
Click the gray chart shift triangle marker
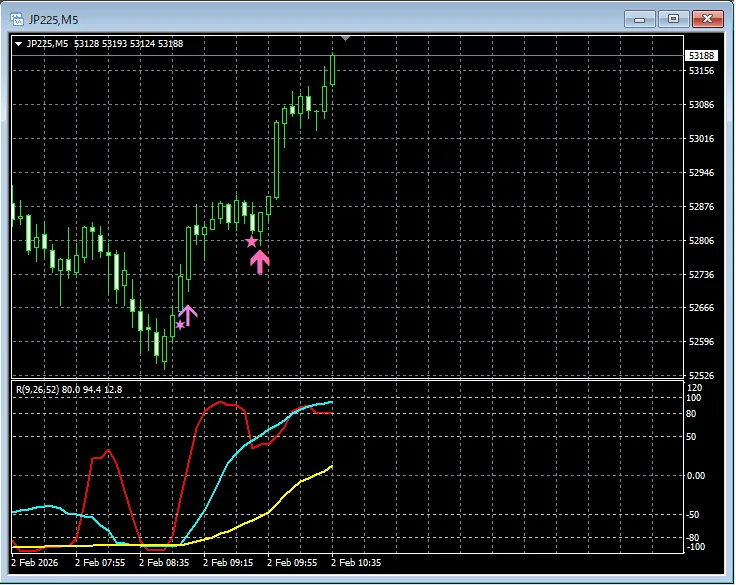345,39
